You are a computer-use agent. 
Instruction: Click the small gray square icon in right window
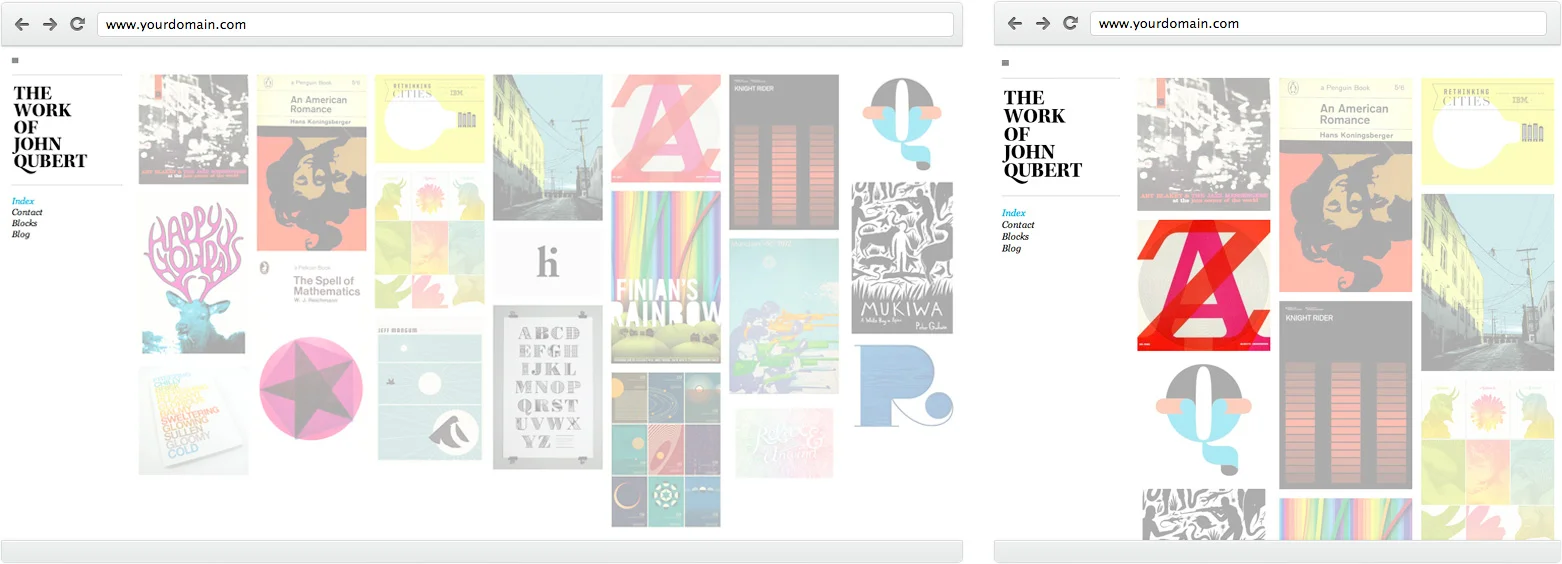(1005, 63)
